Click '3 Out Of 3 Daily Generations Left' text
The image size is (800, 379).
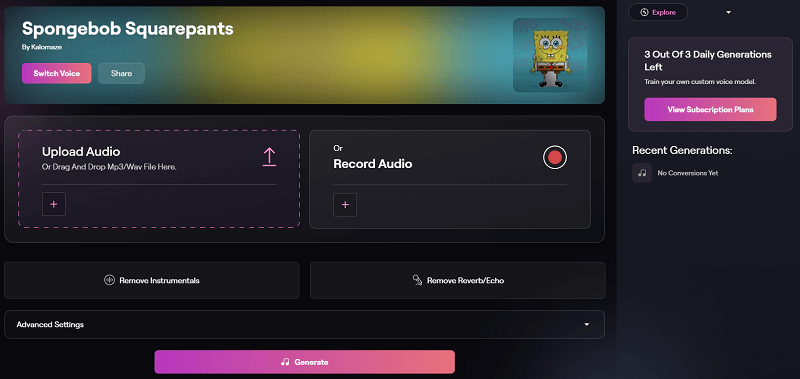708,61
